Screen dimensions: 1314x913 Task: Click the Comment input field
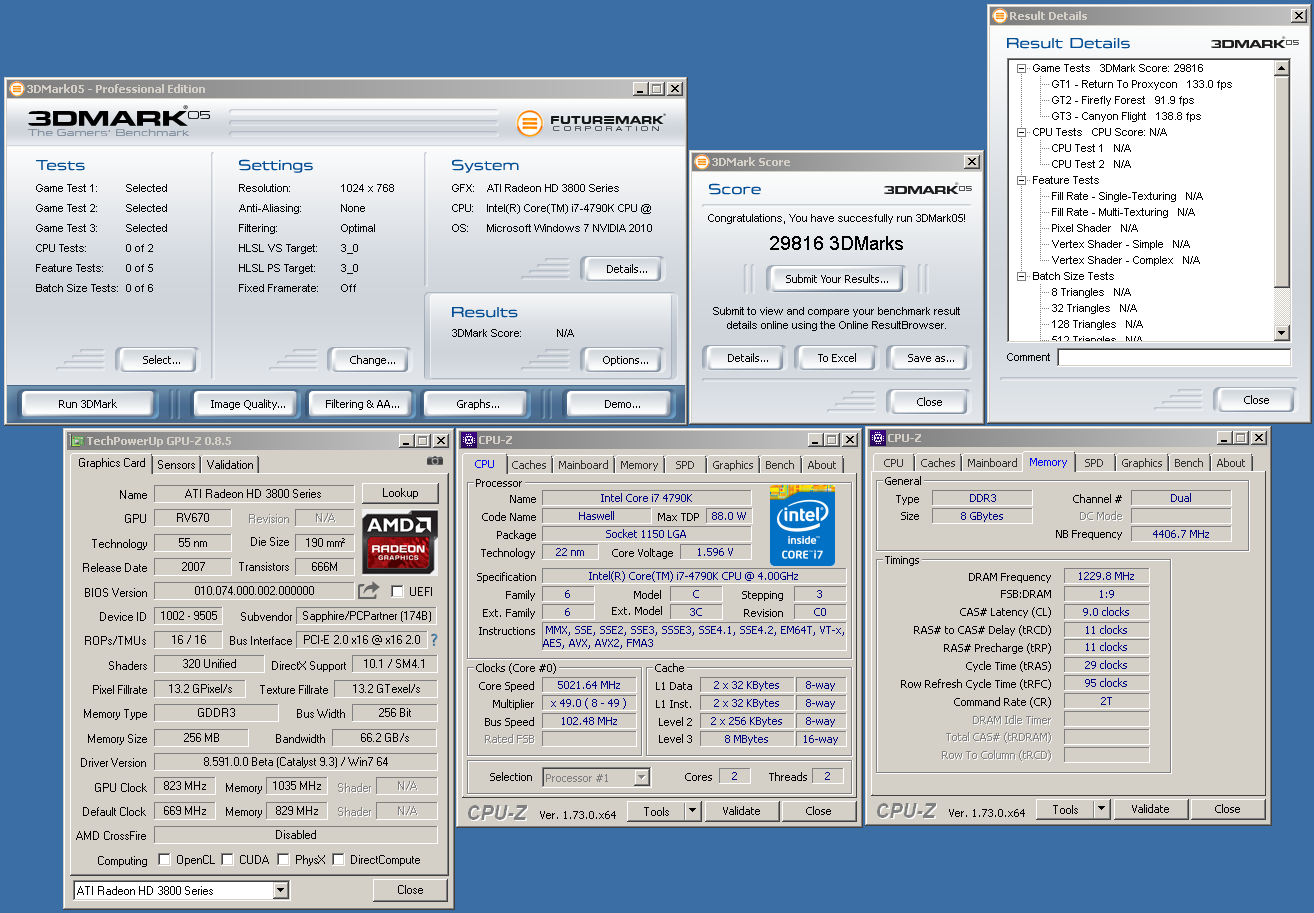(1173, 357)
